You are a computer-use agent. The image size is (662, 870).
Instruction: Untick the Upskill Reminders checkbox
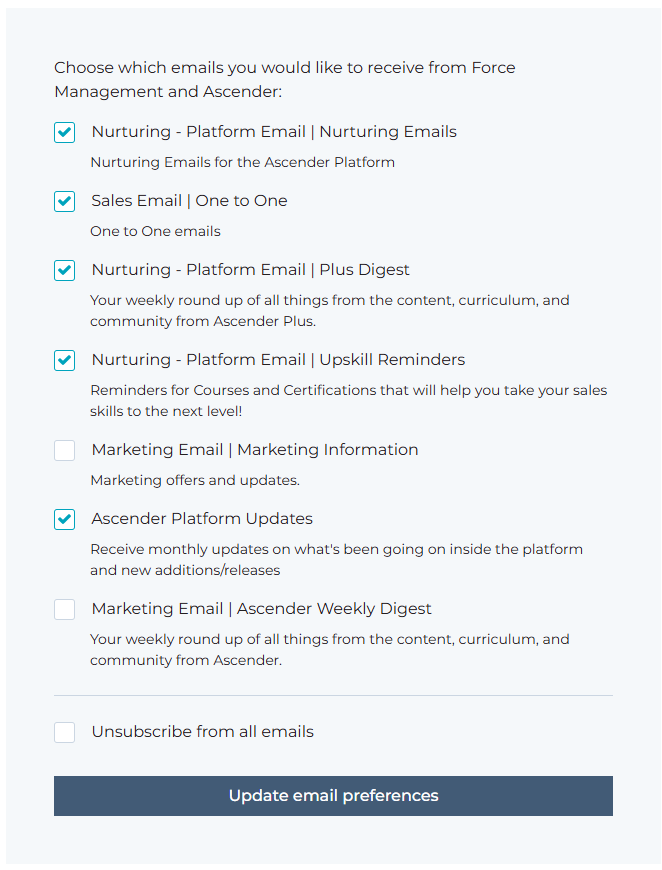(65, 360)
